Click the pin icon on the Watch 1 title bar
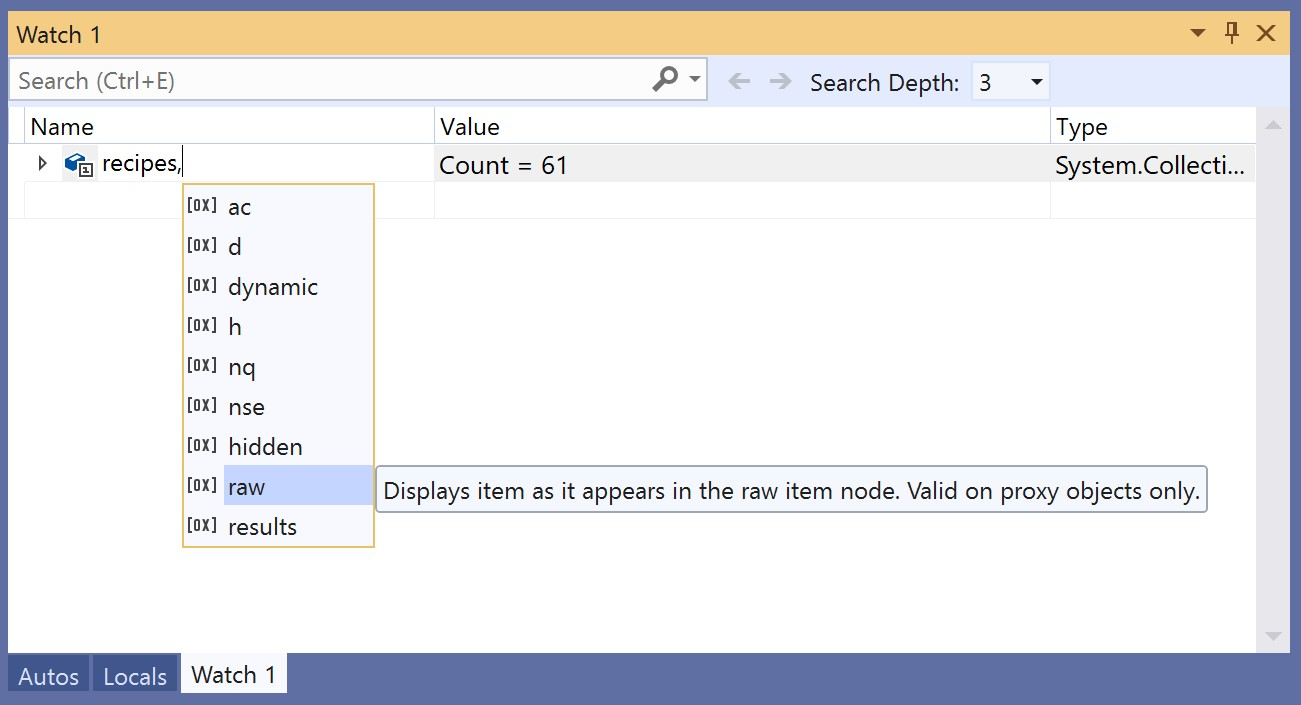1301x705 pixels. tap(1230, 33)
